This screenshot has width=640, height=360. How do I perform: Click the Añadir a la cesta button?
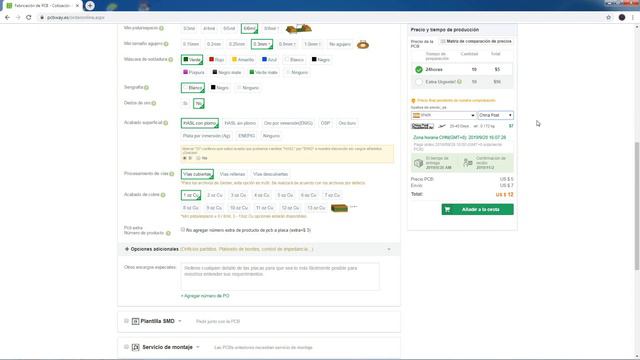[478, 209]
